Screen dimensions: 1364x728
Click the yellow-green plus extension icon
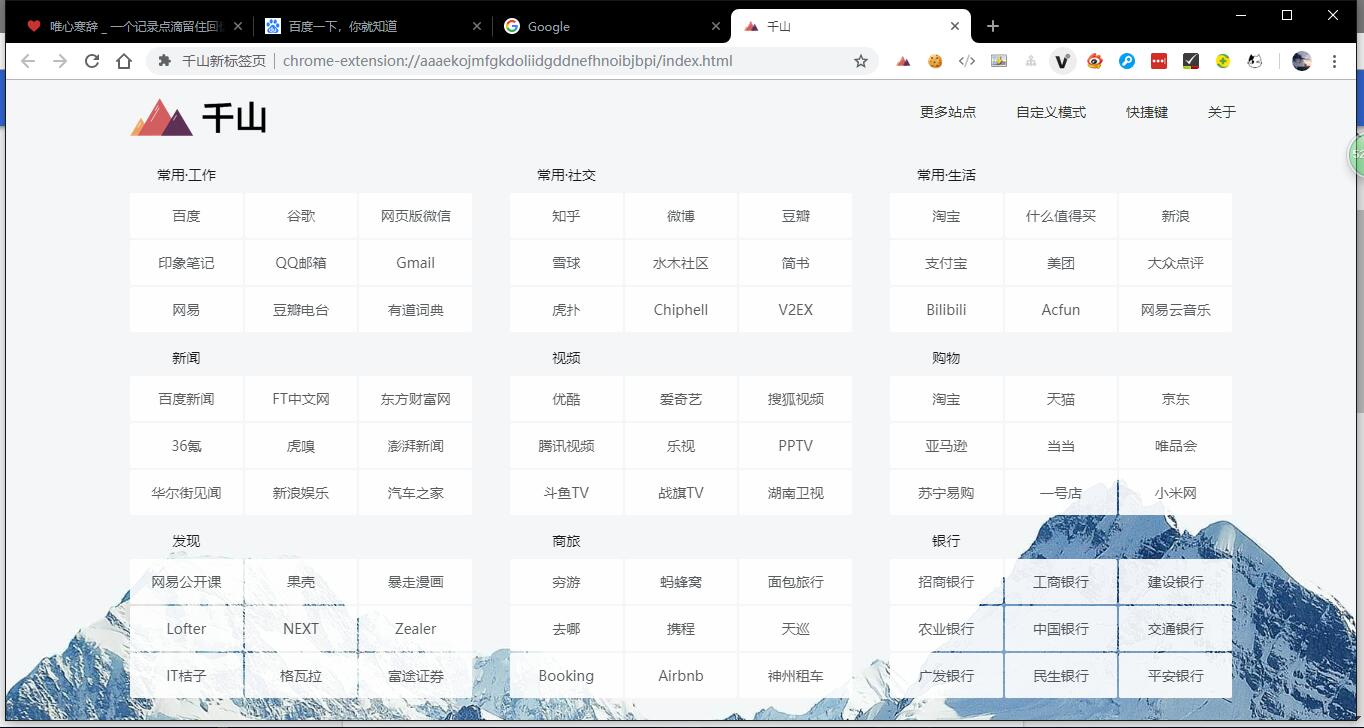1223,61
